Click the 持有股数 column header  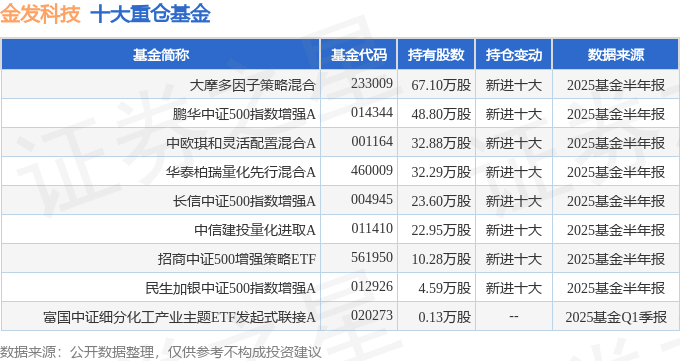coord(436,55)
